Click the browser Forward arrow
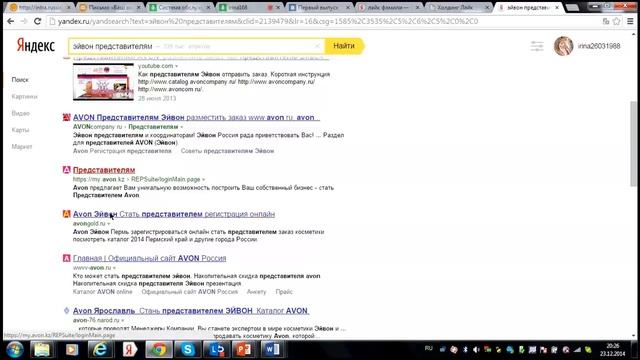The height and width of the screenshot is (360, 640). (x=24, y=21)
